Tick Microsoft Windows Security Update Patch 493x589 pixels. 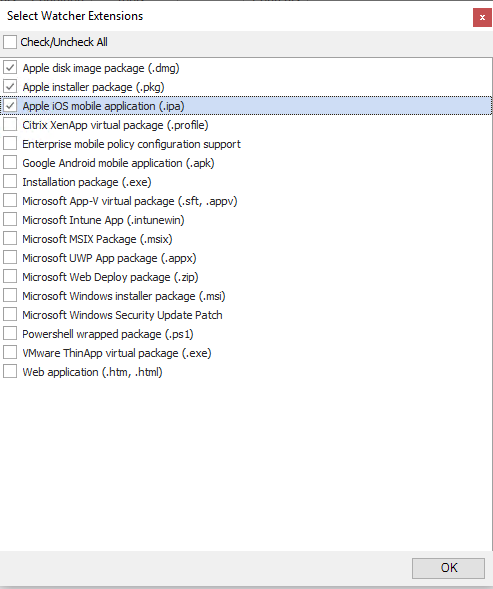point(10,314)
